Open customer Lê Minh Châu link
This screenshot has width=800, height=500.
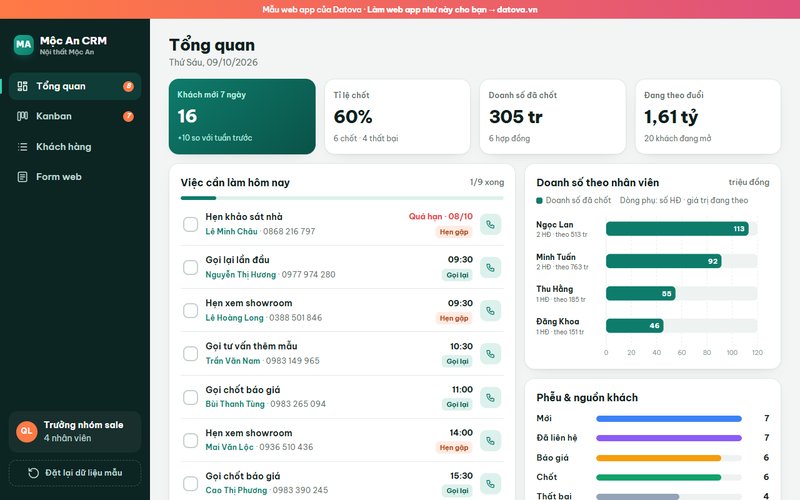coord(231,232)
